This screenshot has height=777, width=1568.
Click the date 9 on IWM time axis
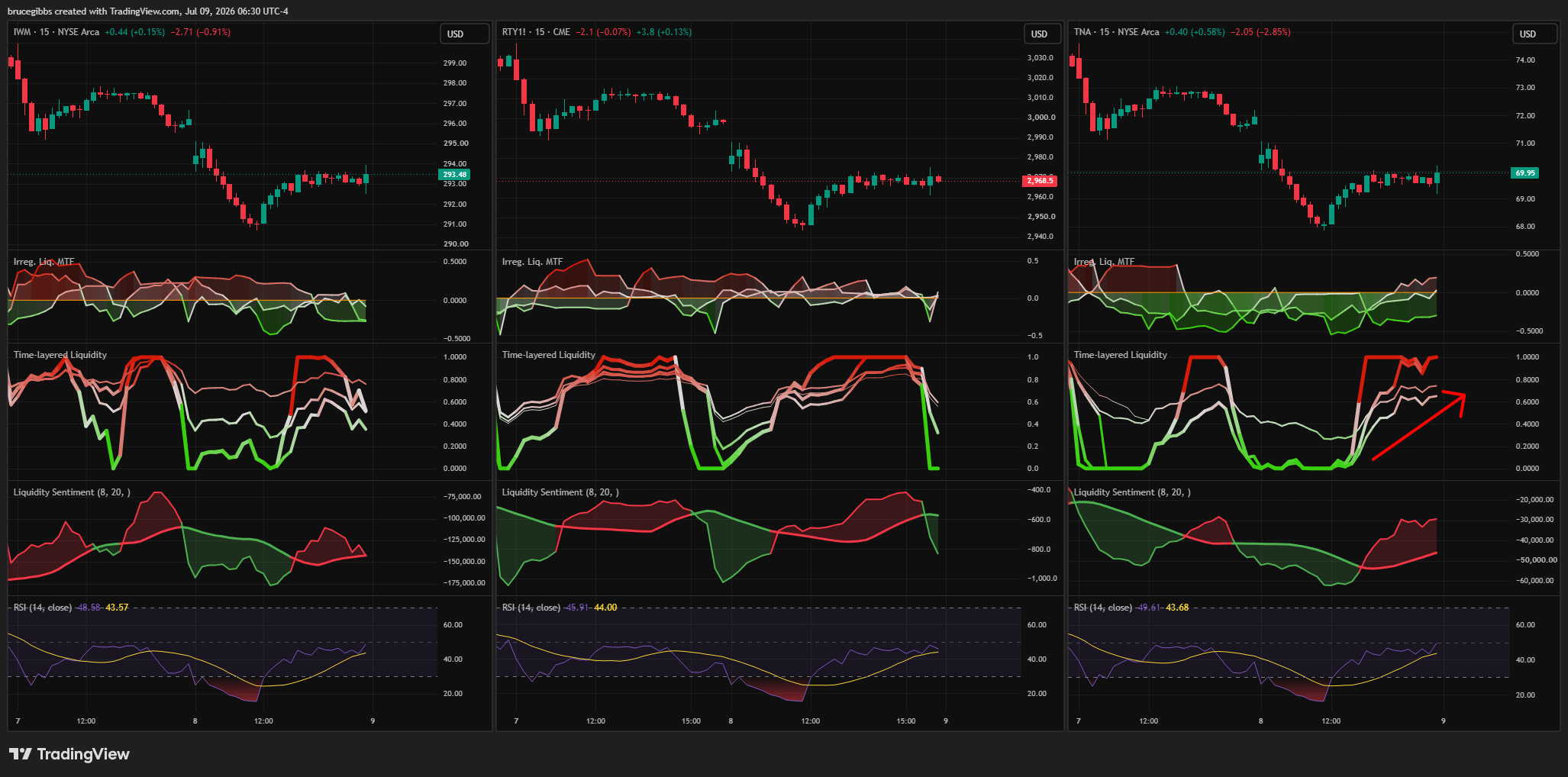(373, 721)
